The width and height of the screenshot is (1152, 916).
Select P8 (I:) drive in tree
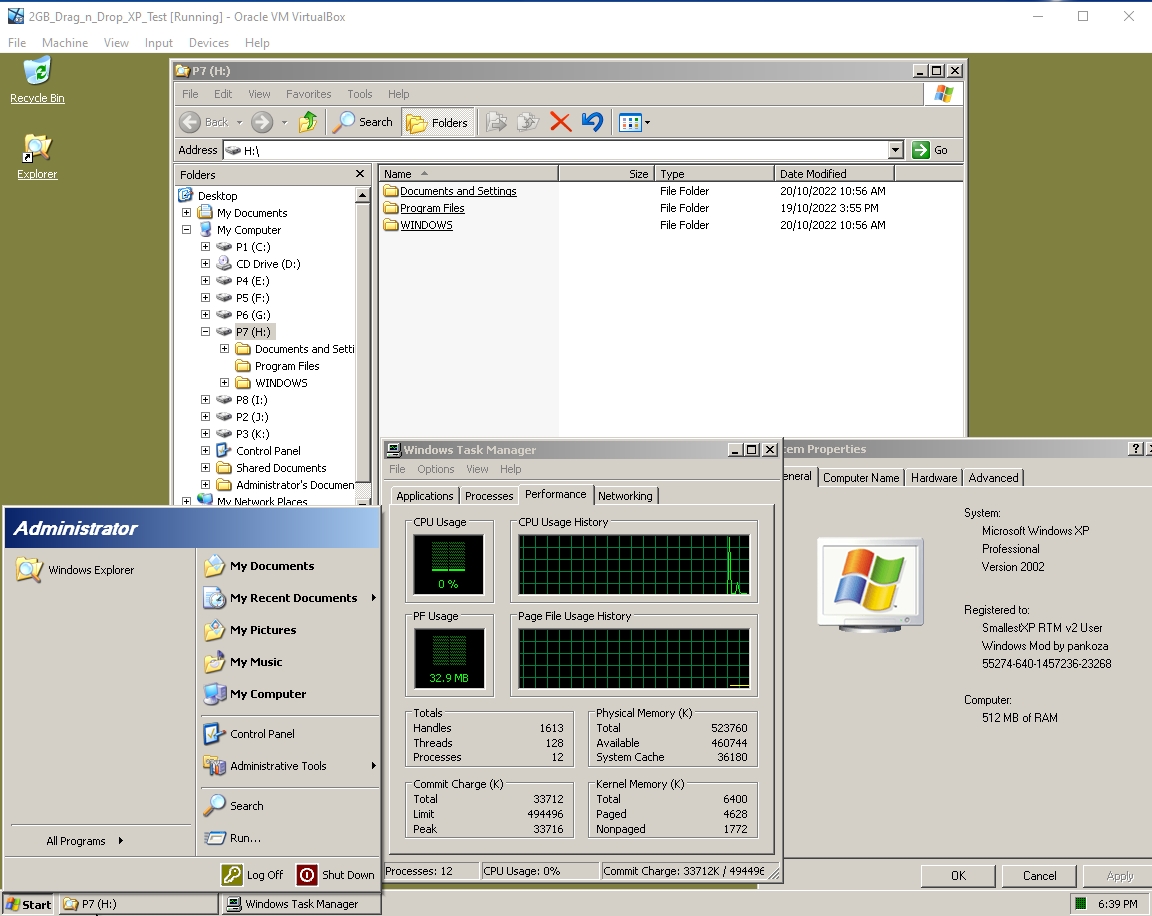(251, 400)
